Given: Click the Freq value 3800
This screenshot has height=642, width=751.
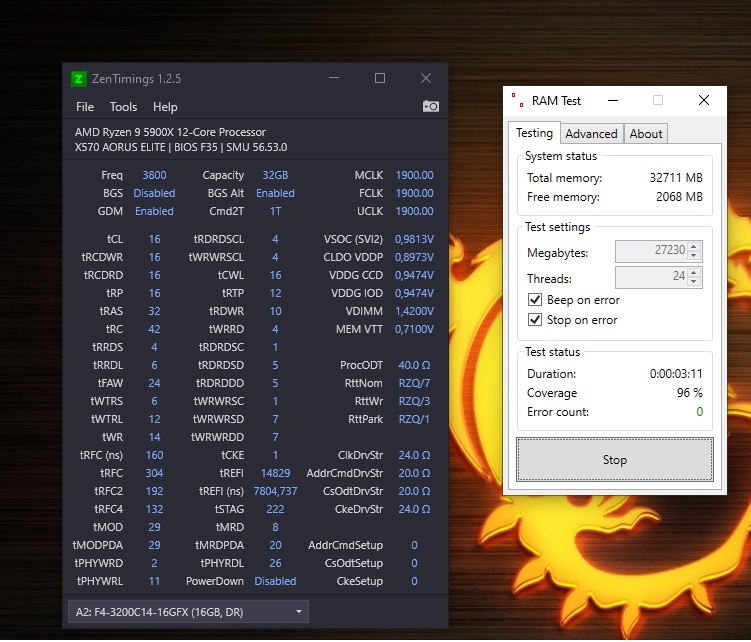Looking at the screenshot, I should 154,175.
